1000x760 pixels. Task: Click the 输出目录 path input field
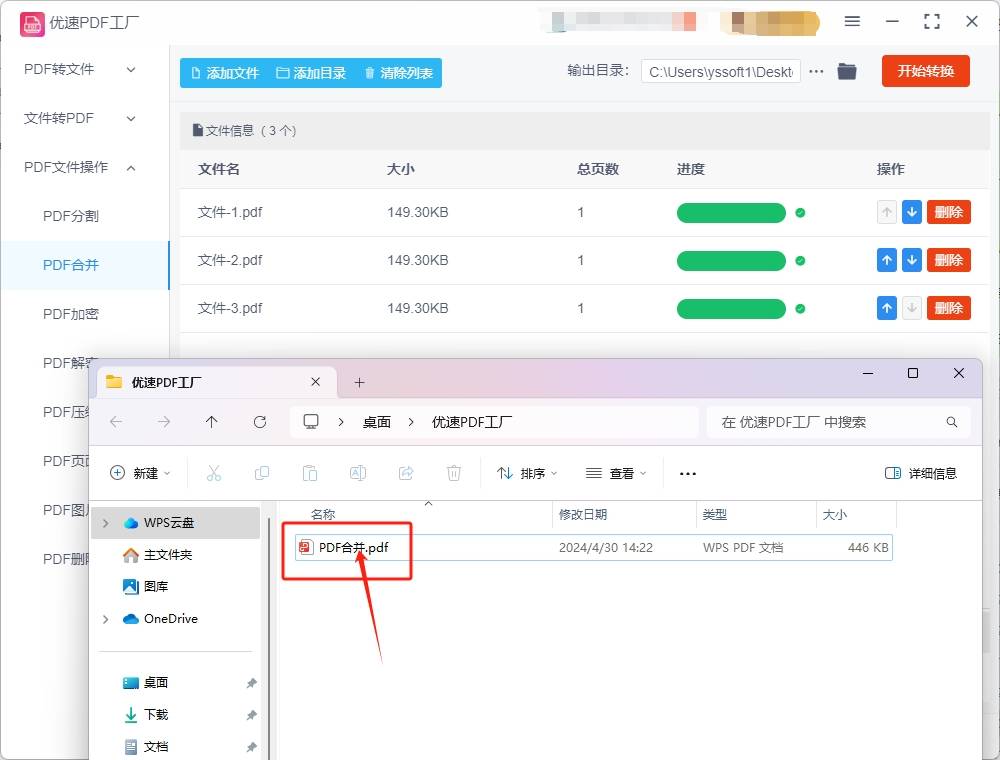[x=721, y=71]
